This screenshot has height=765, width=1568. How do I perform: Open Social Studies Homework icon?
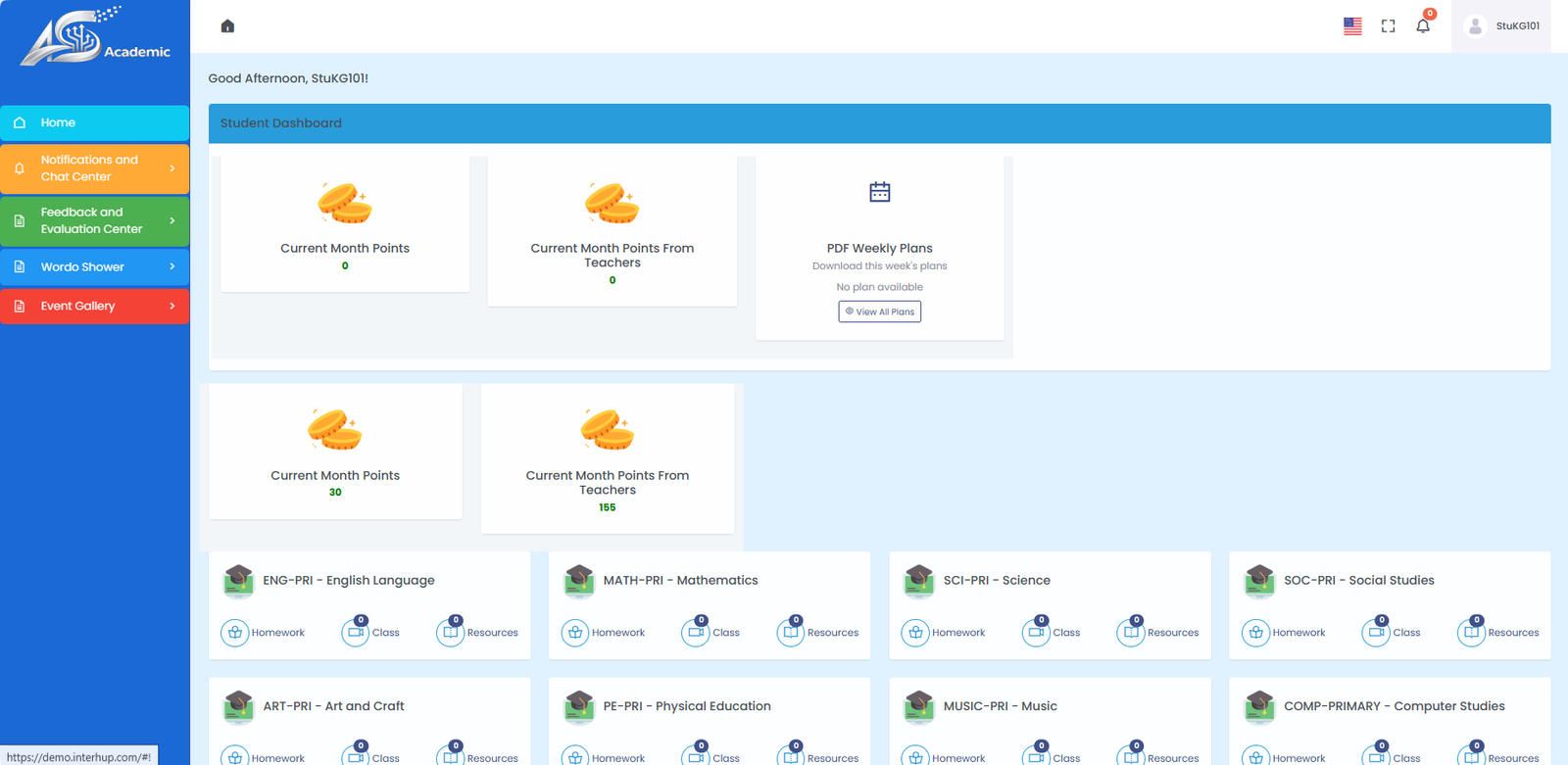point(1256,633)
